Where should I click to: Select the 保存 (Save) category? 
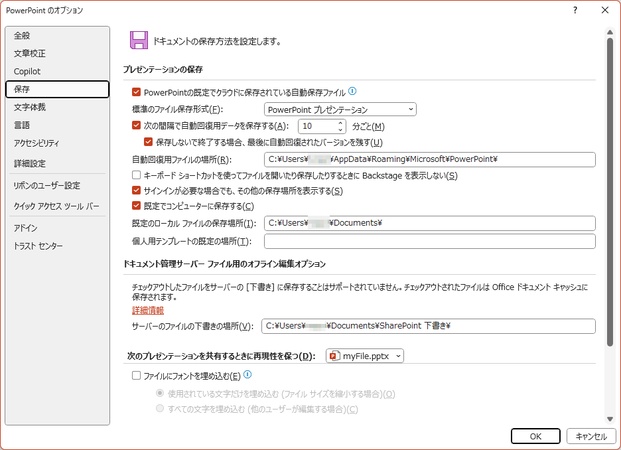pyautogui.click(x=57, y=89)
